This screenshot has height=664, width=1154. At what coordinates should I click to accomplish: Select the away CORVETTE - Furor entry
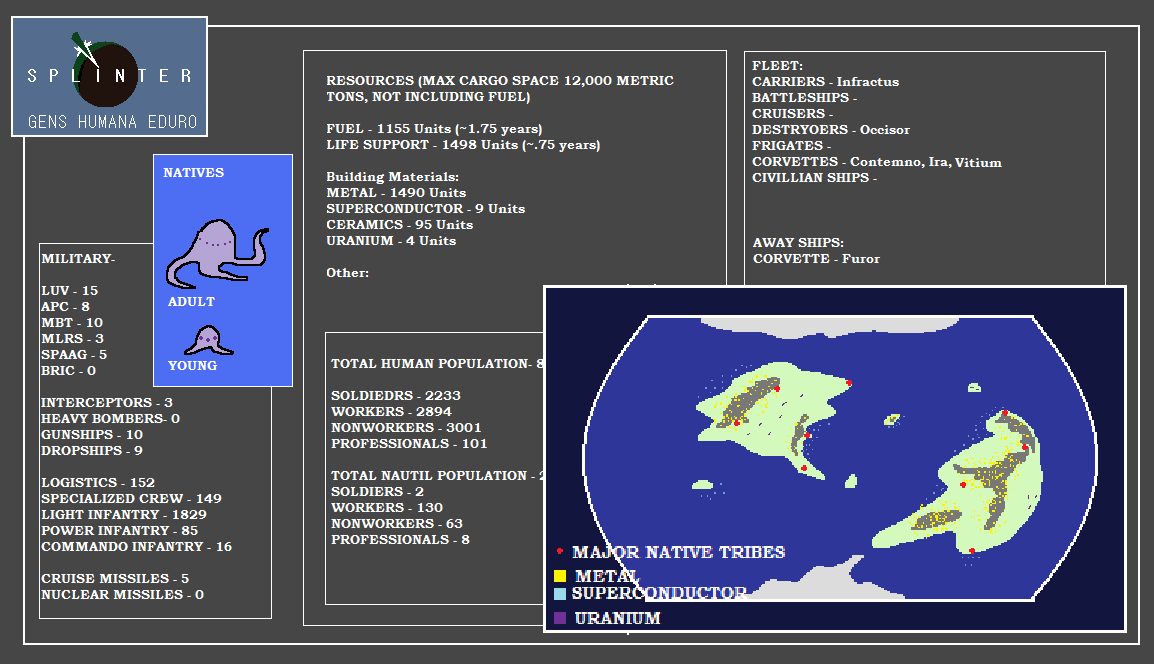816,259
